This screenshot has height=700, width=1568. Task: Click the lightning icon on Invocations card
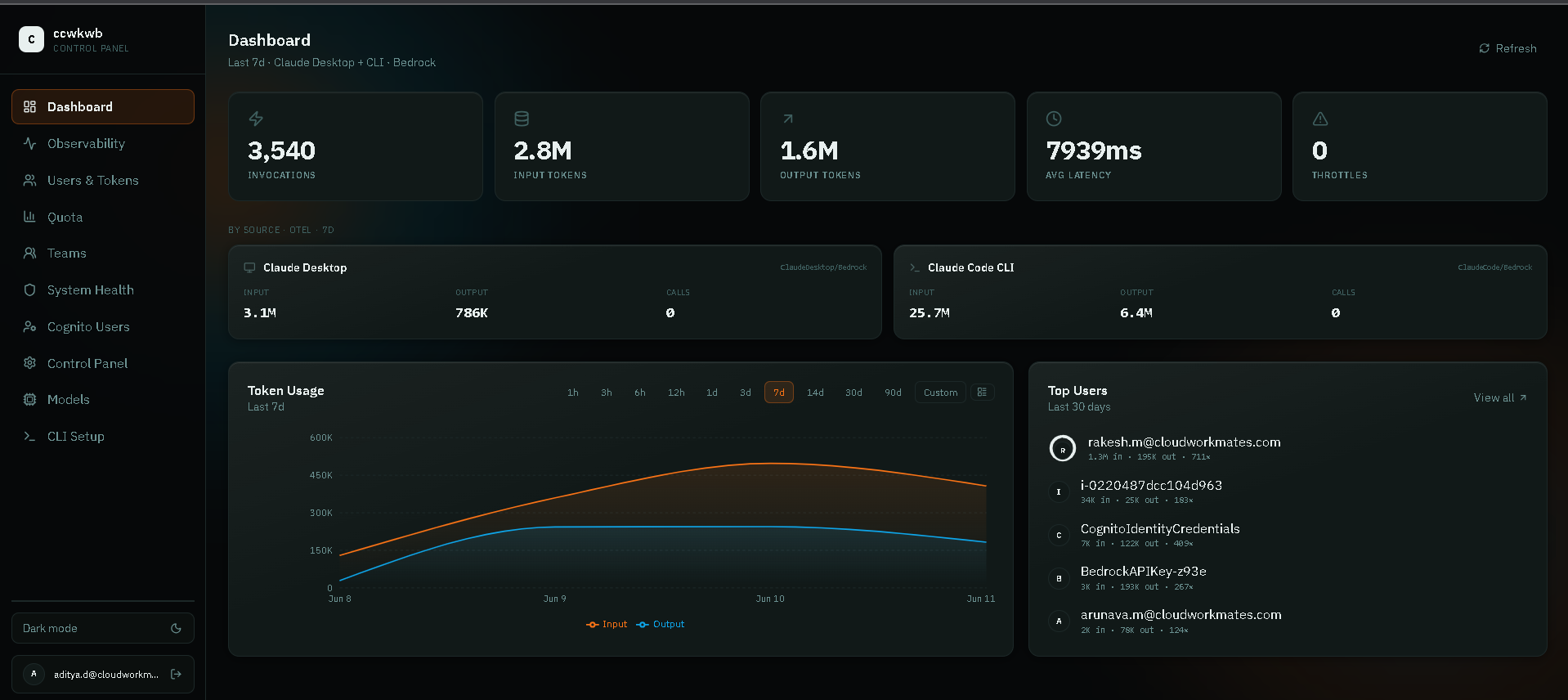tap(256, 119)
